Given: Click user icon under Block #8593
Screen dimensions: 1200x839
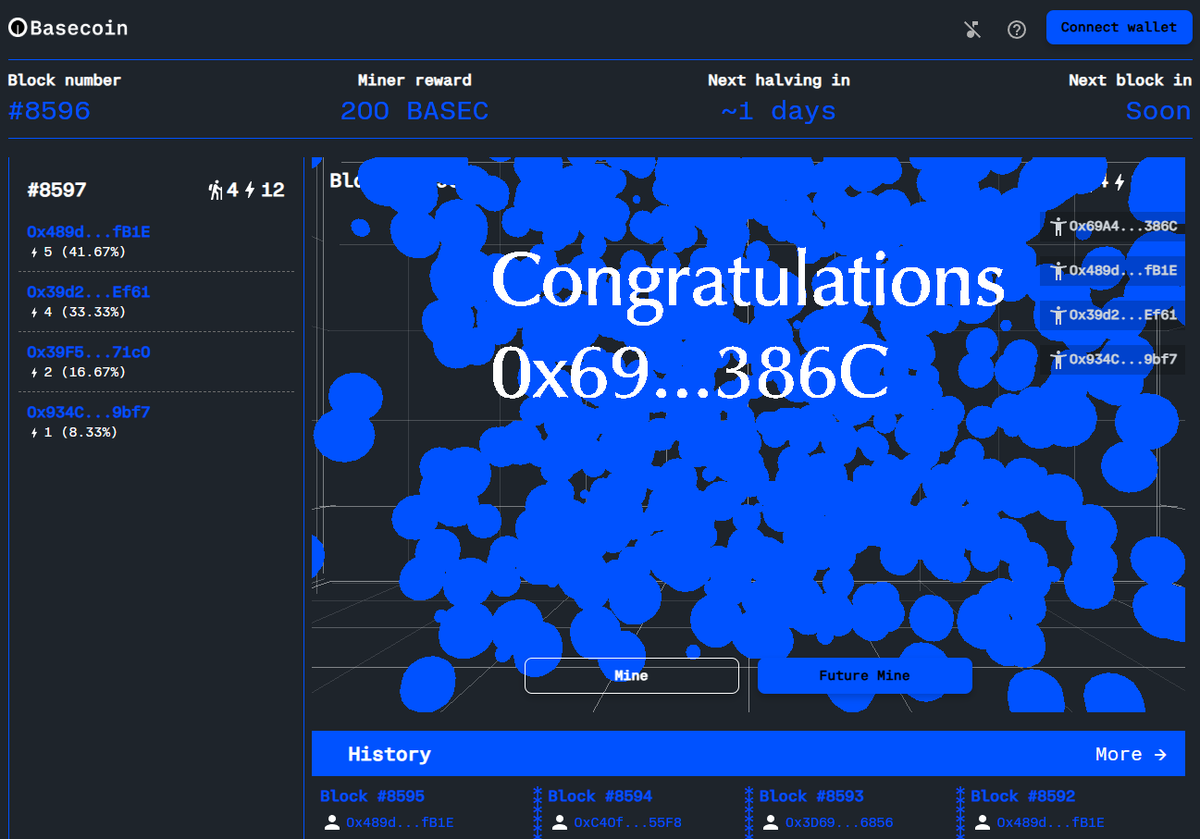Looking at the screenshot, I should pos(771,823).
